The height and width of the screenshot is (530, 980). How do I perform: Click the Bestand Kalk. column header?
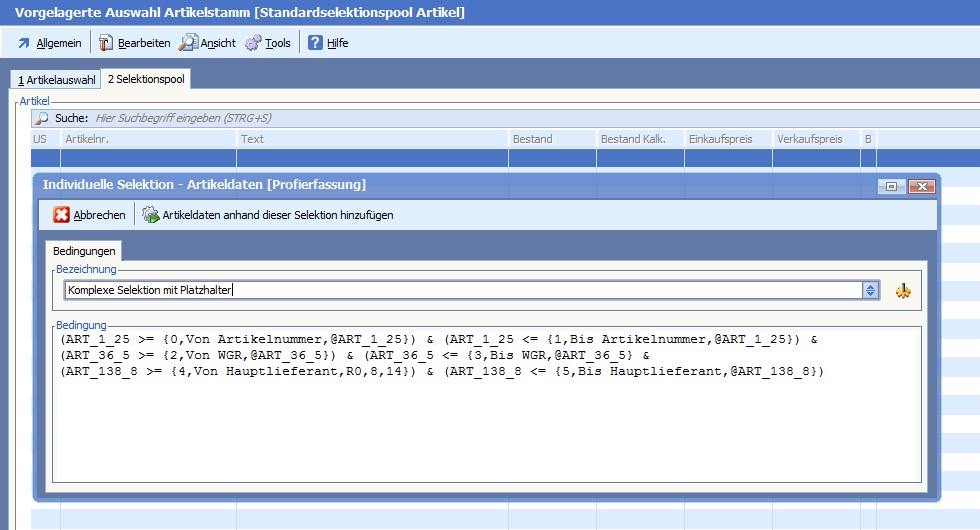point(639,139)
